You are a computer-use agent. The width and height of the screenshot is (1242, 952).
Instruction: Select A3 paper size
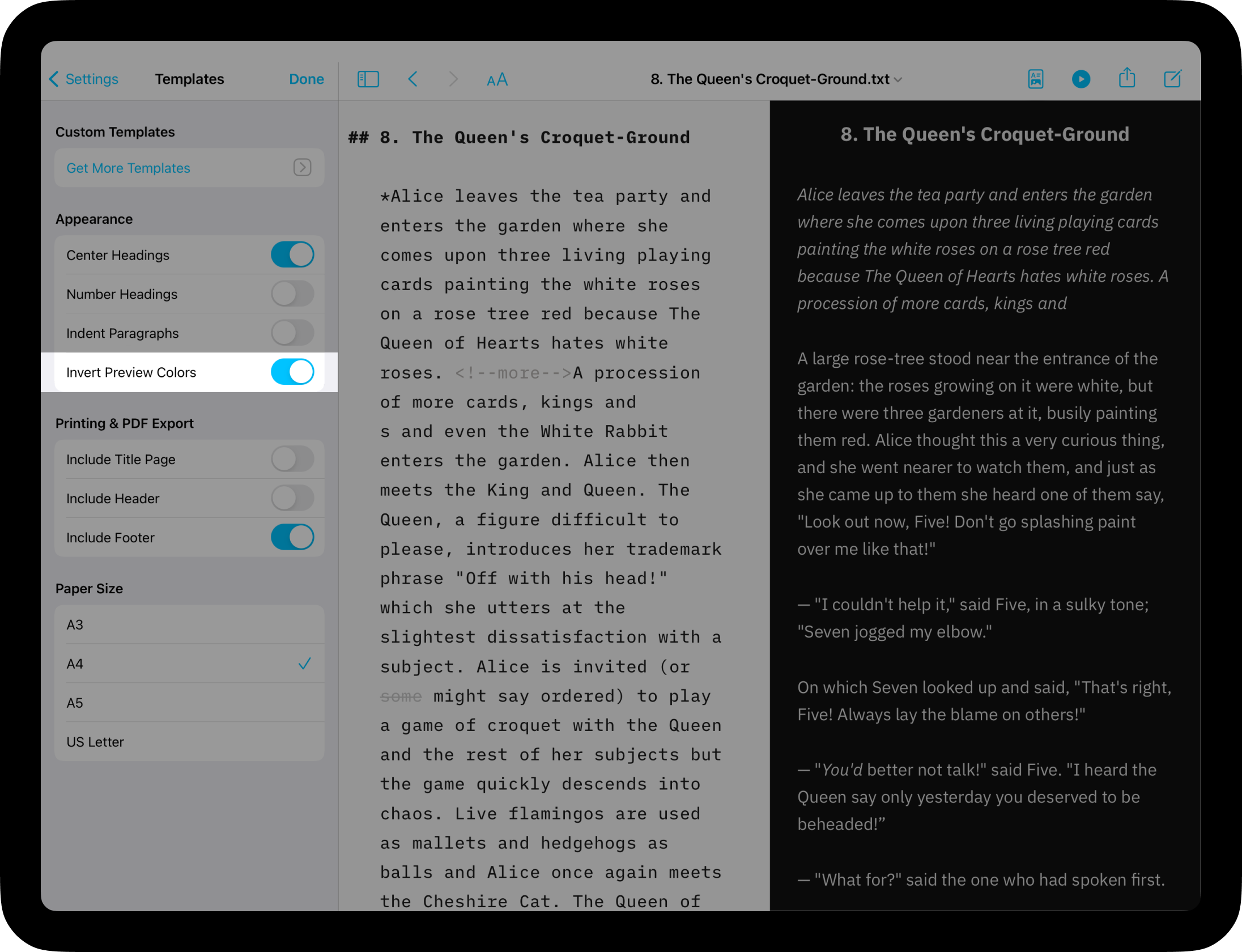point(189,624)
